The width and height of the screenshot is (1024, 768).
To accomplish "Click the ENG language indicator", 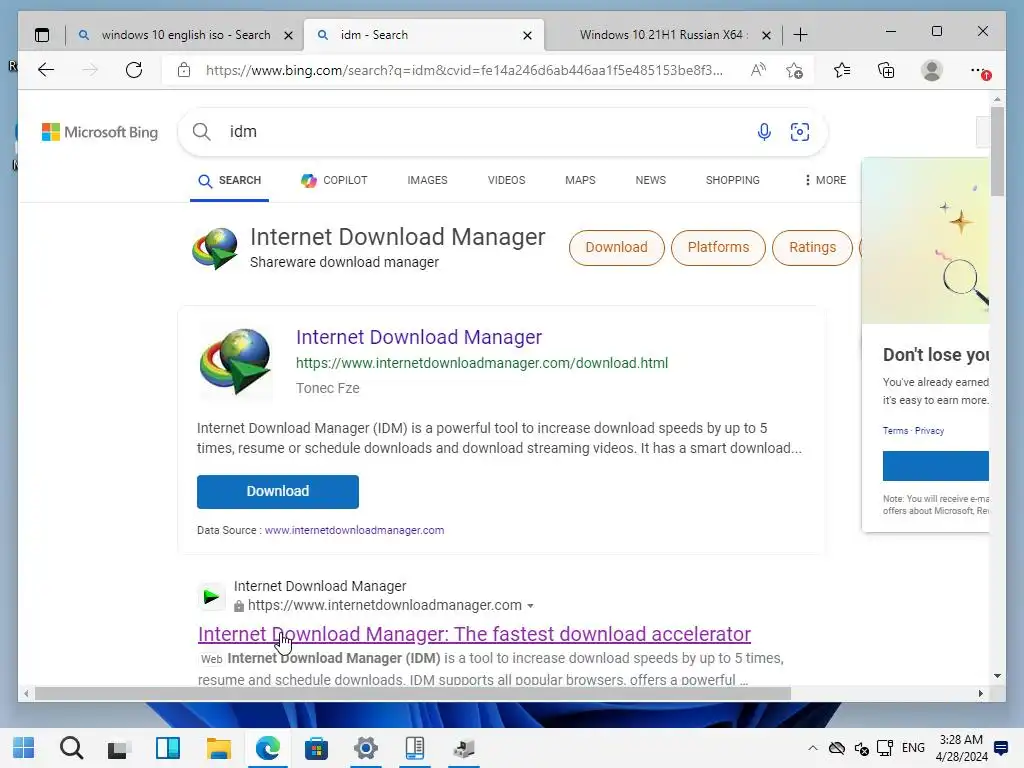I will click(x=913, y=748).
